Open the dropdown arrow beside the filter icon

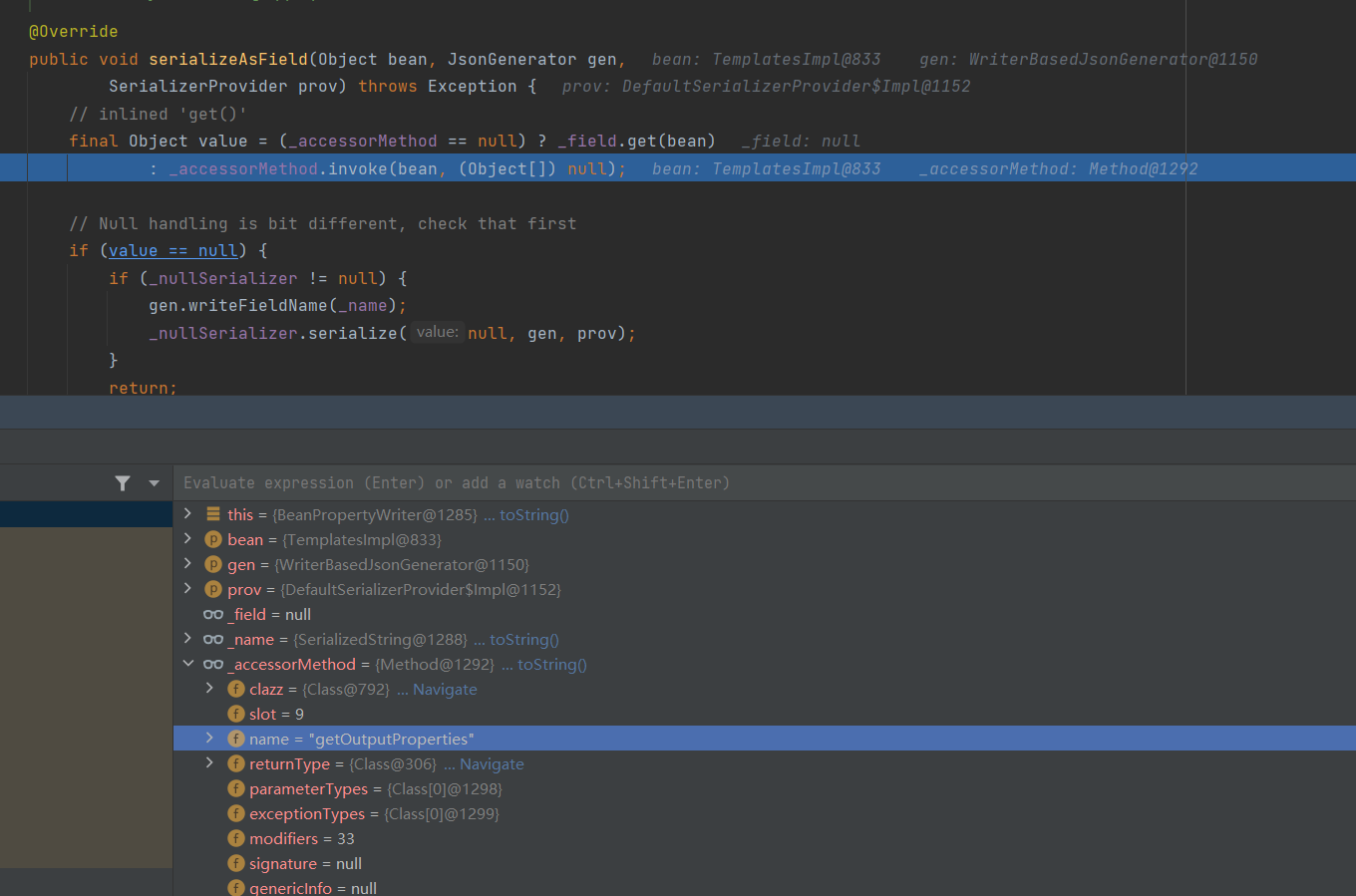click(x=154, y=483)
